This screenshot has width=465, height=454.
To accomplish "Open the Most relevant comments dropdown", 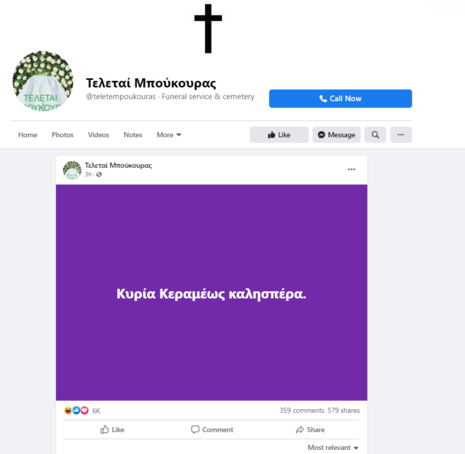I will click(x=333, y=447).
